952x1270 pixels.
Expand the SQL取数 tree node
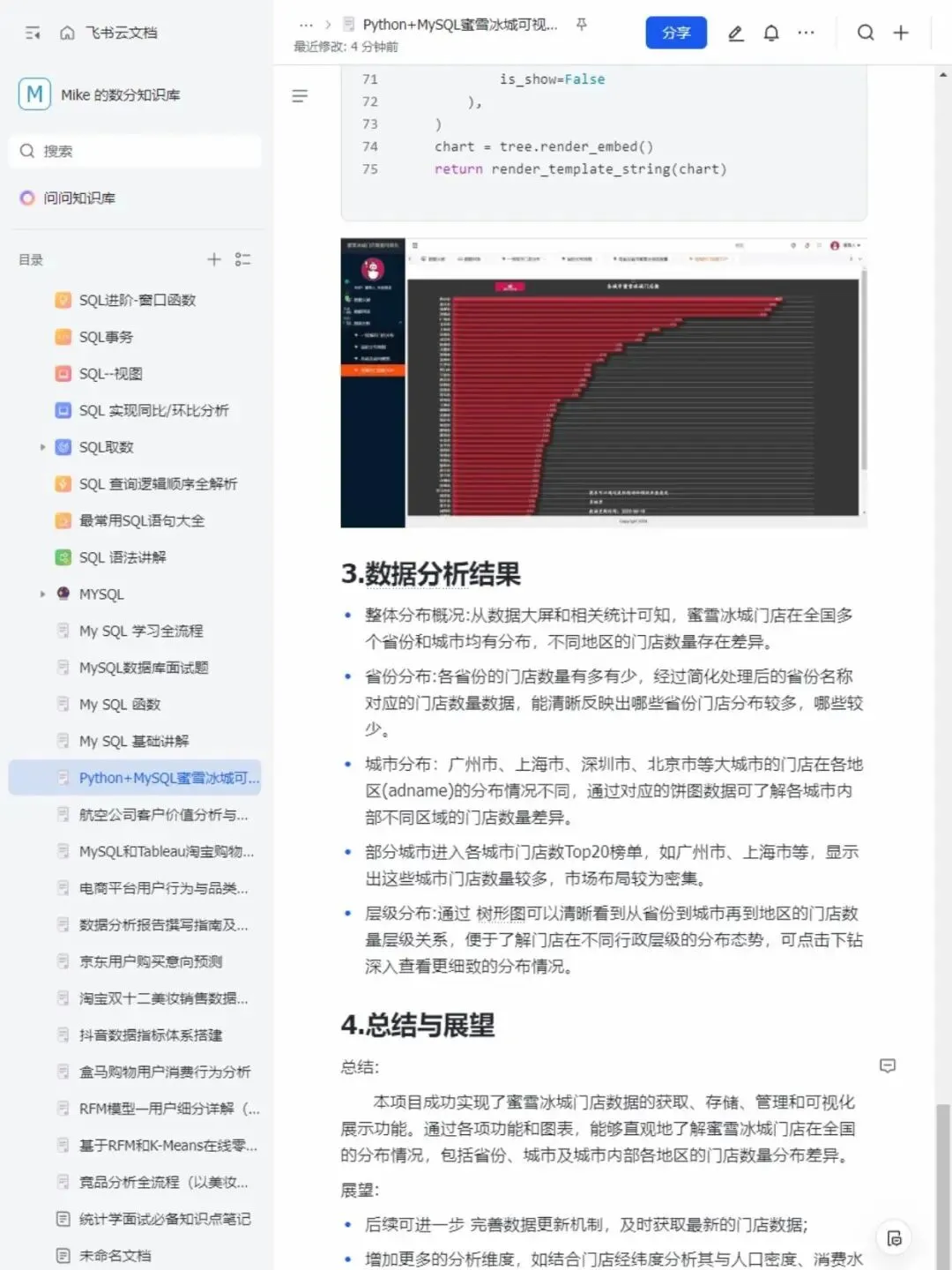pos(42,447)
